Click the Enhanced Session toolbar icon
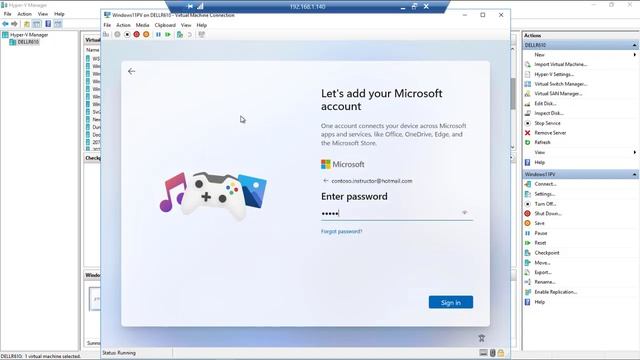The image size is (640, 360). [x=202, y=35]
